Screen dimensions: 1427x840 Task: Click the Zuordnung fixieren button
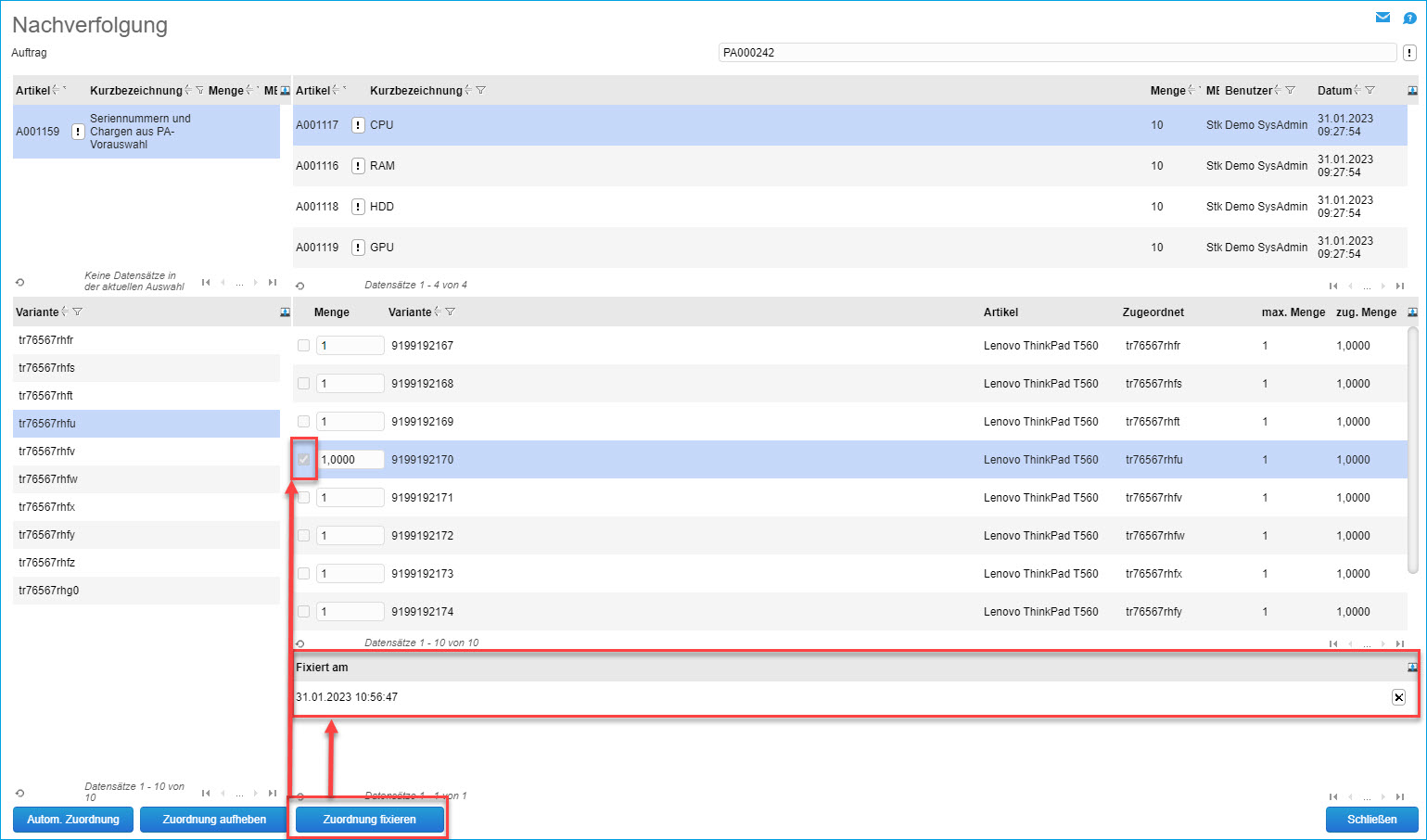[369, 820]
